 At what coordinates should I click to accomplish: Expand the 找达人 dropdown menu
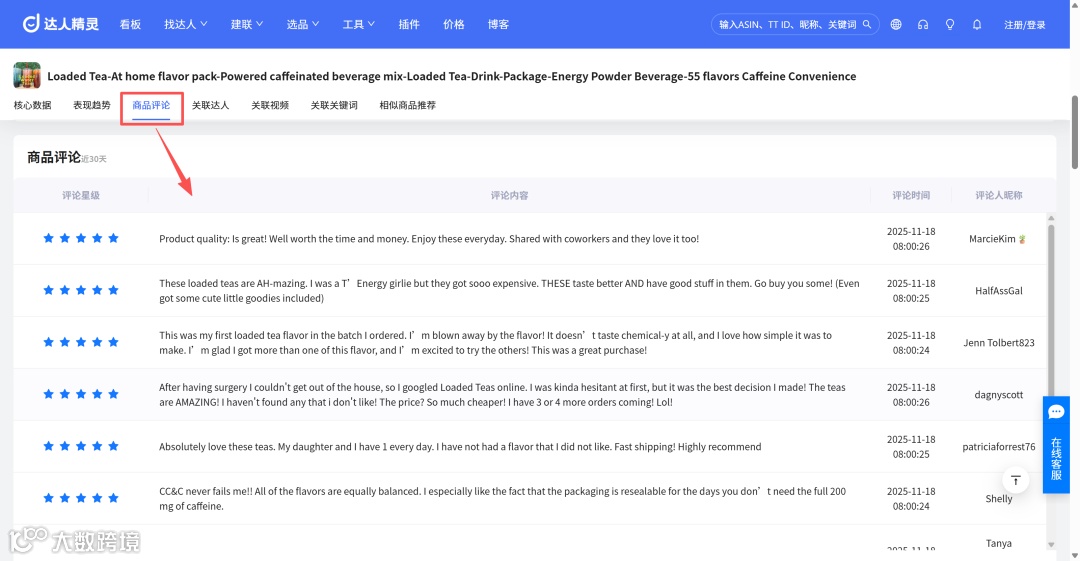pos(185,24)
